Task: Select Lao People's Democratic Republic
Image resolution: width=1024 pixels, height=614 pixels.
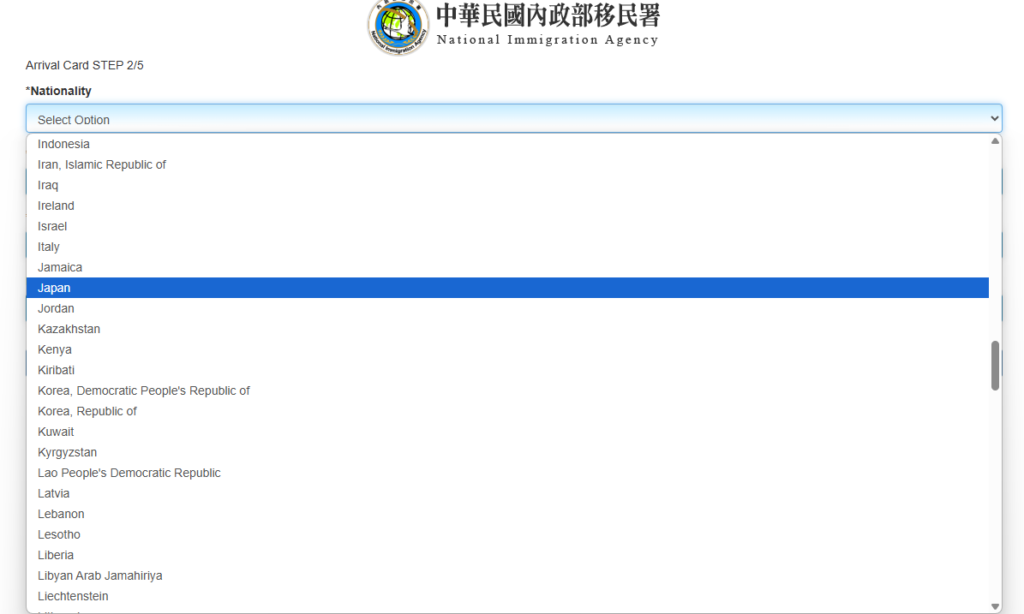Action: click(129, 473)
